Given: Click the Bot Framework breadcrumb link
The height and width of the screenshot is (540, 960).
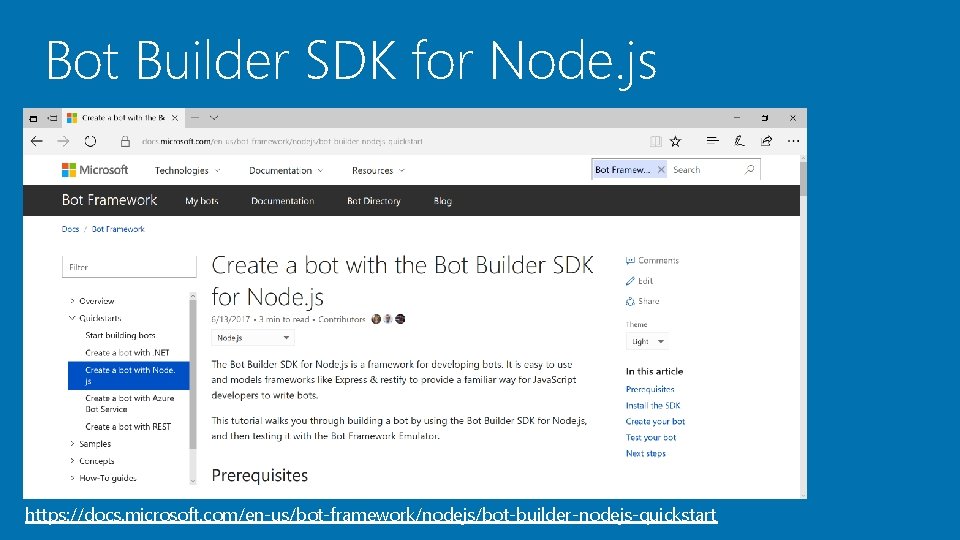Looking at the screenshot, I should [118, 229].
